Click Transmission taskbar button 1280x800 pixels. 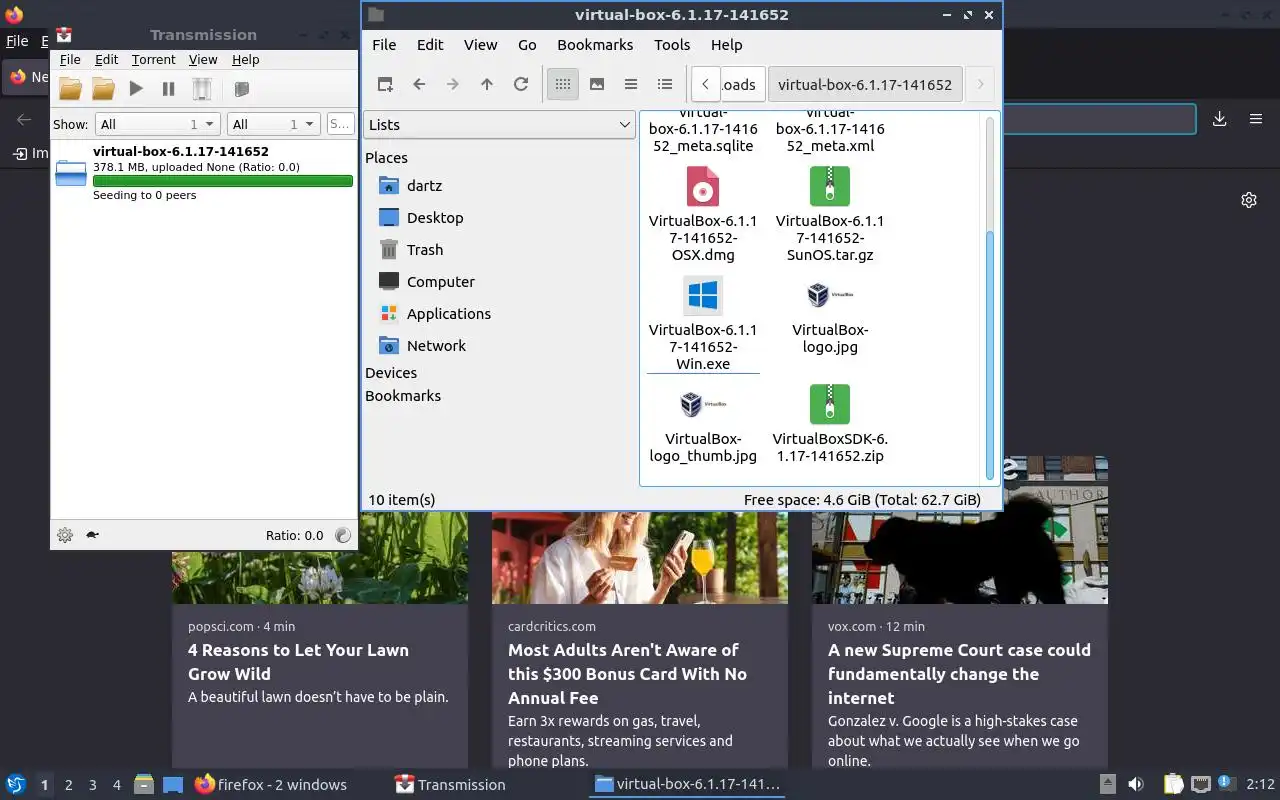coord(450,785)
